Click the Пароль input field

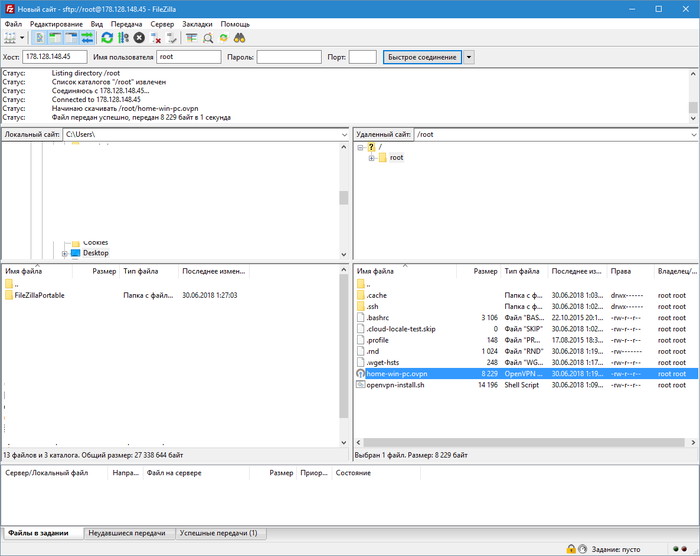tap(288, 57)
